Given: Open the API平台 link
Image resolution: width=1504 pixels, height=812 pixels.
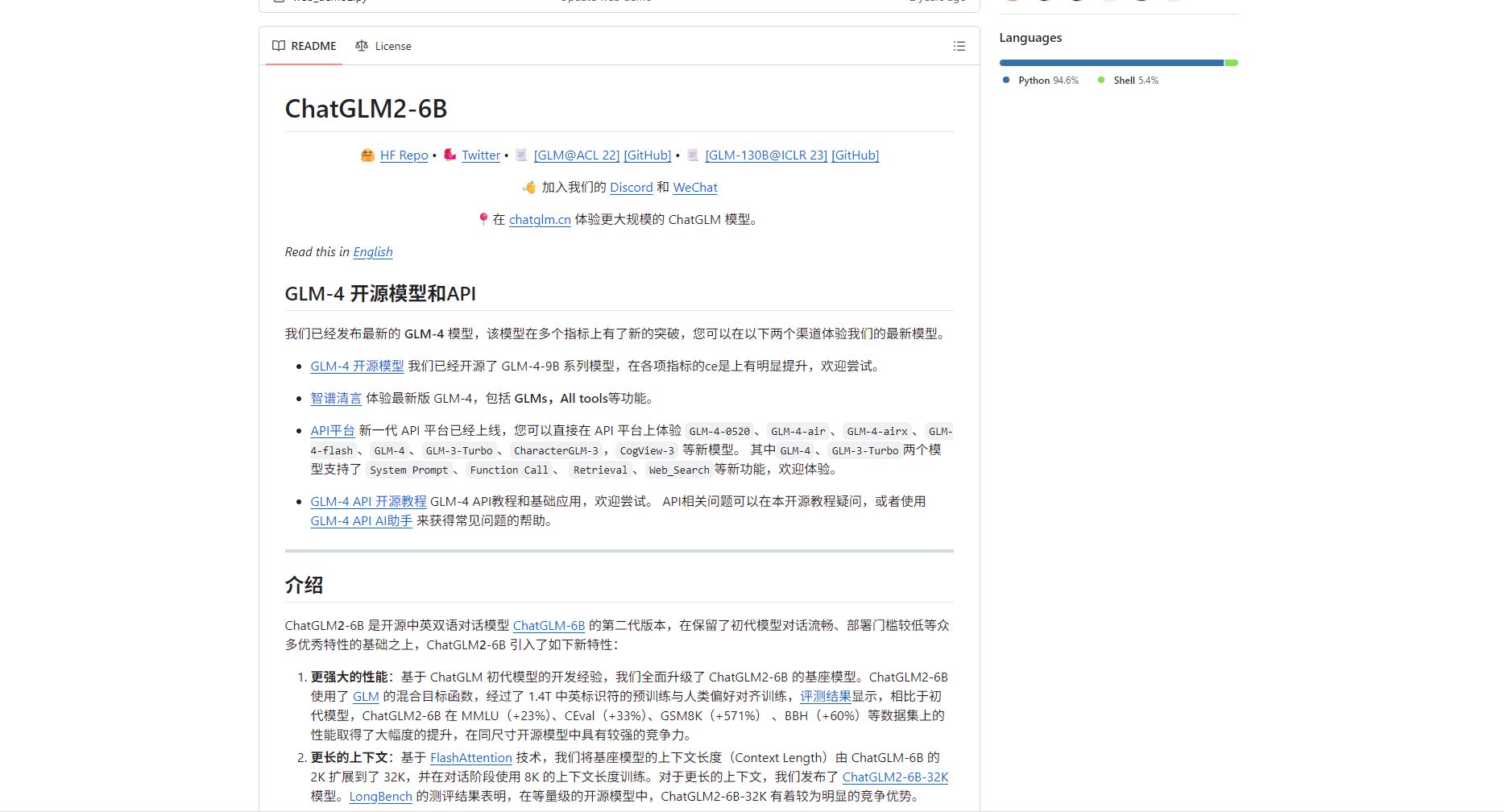Looking at the screenshot, I should click(x=332, y=431).
